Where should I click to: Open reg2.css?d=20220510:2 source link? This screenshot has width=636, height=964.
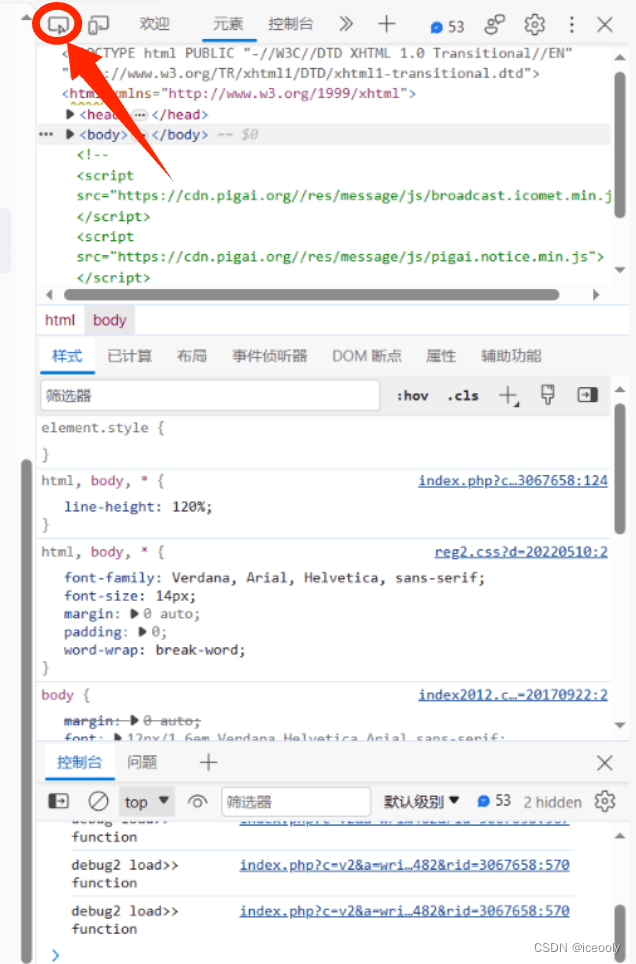521,552
